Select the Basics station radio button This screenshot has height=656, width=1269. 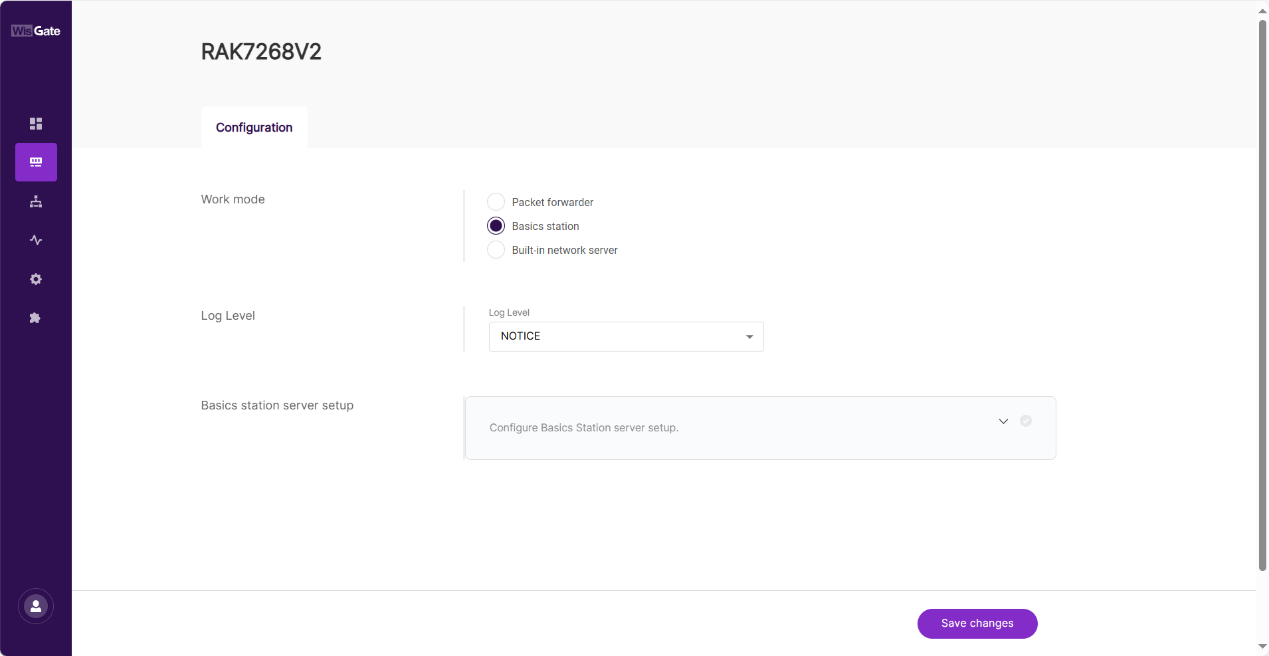pyautogui.click(x=495, y=225)
